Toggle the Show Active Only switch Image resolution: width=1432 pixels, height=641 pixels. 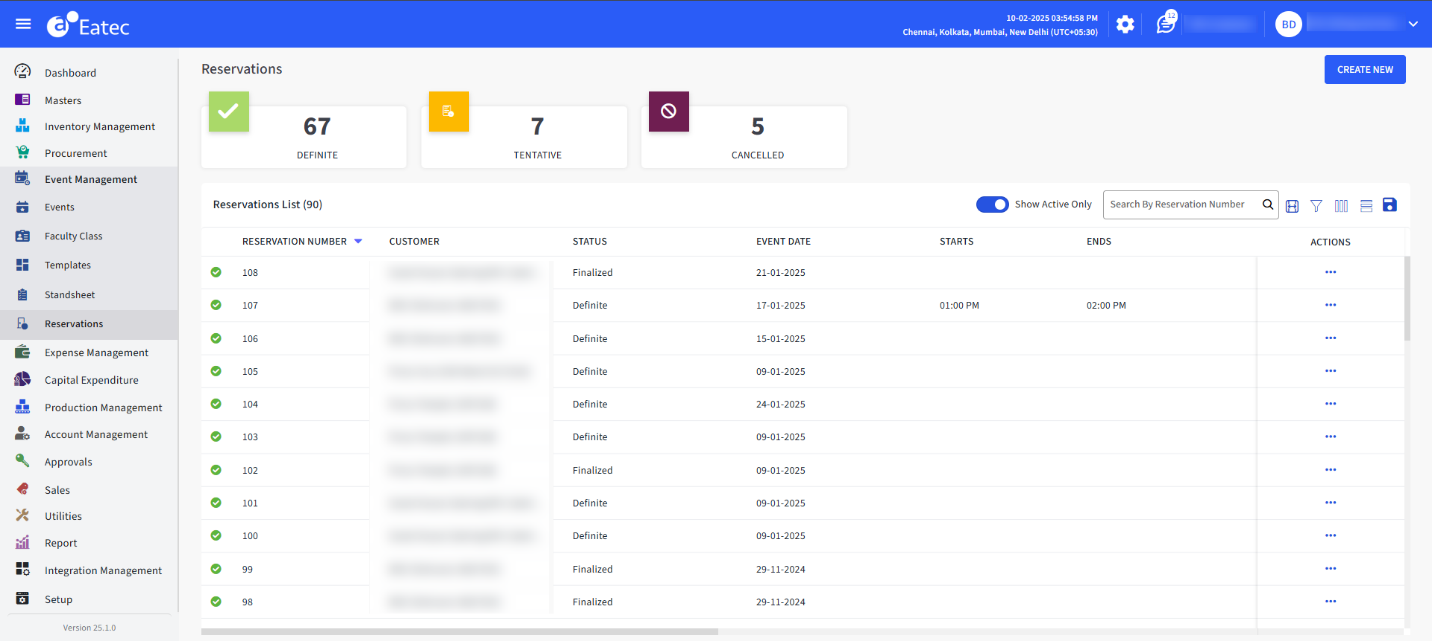pos(992,204)
